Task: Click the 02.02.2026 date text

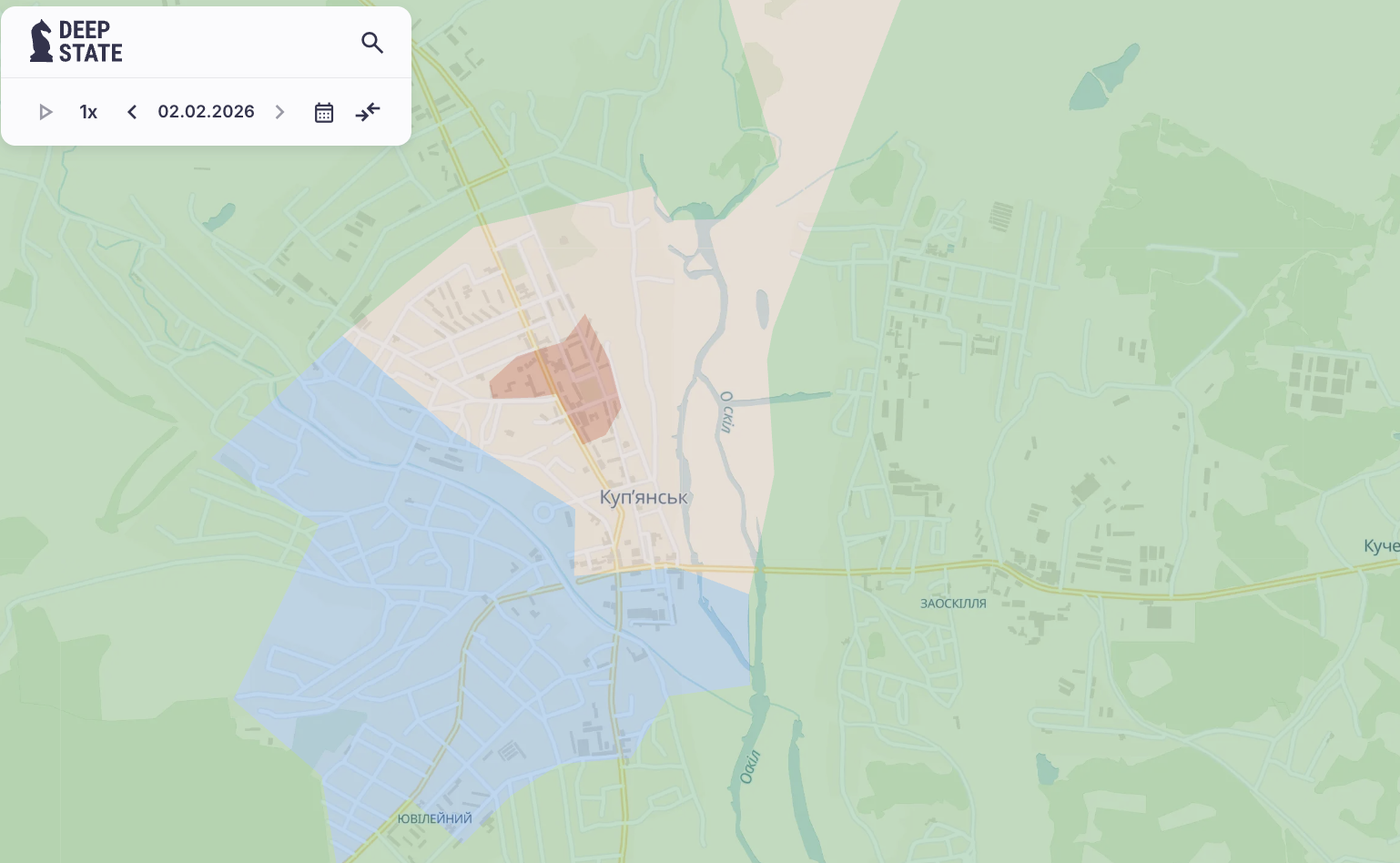Action: [206, 112]
